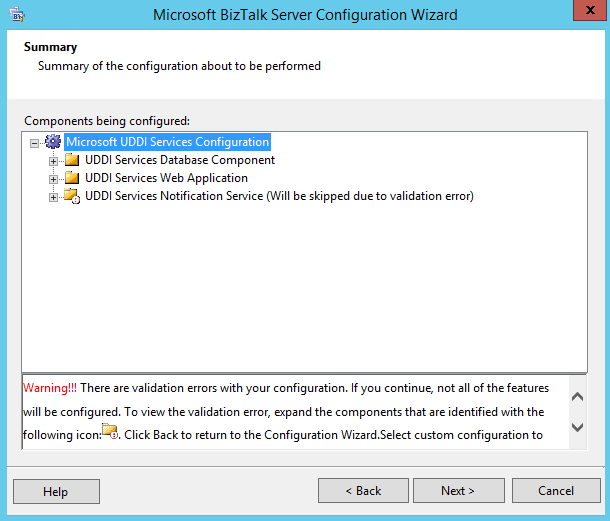Viewport: 610px width, 521px height.
Task: Expand the UDDI Services Web Application node
Action: [54, 178]
